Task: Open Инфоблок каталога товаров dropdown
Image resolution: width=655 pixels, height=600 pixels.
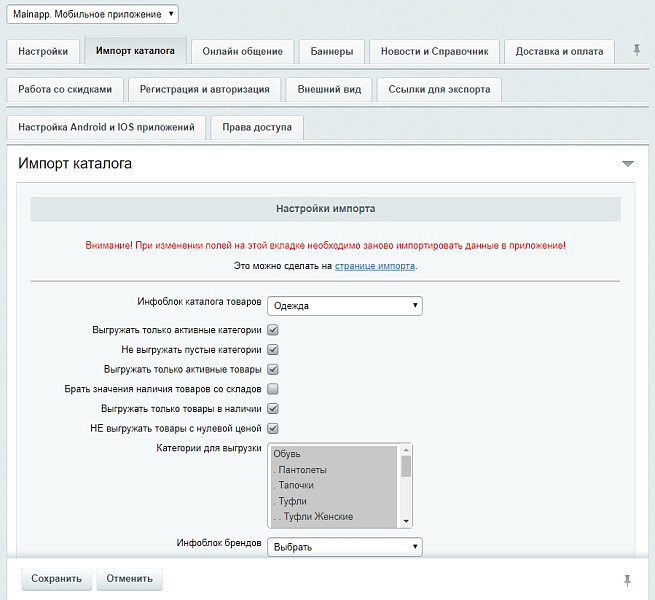Action: click(x=344, y=306)
